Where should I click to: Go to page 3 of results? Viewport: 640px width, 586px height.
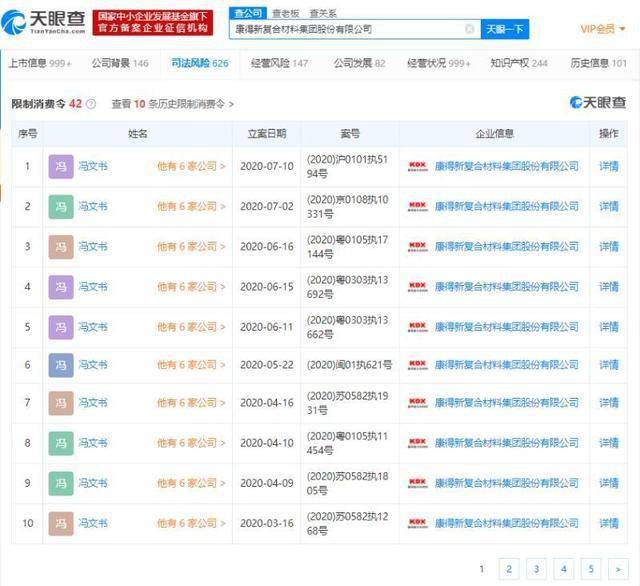536,569
